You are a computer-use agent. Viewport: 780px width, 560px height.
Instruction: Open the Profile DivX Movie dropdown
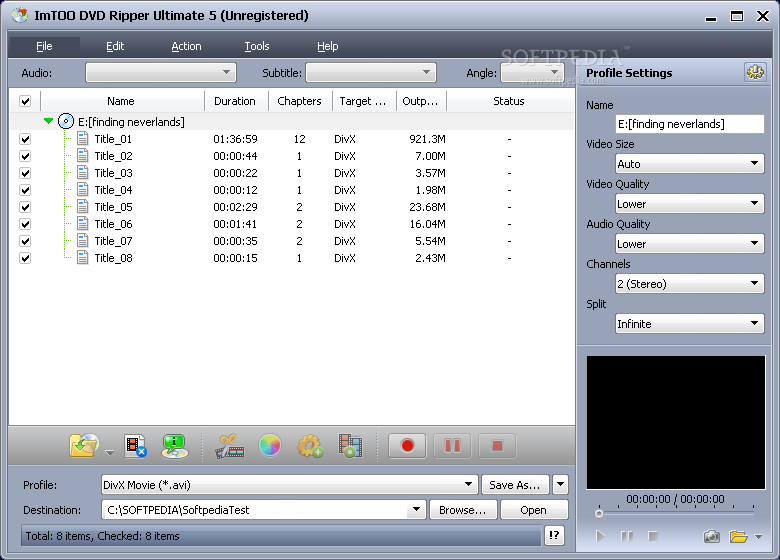290,484
